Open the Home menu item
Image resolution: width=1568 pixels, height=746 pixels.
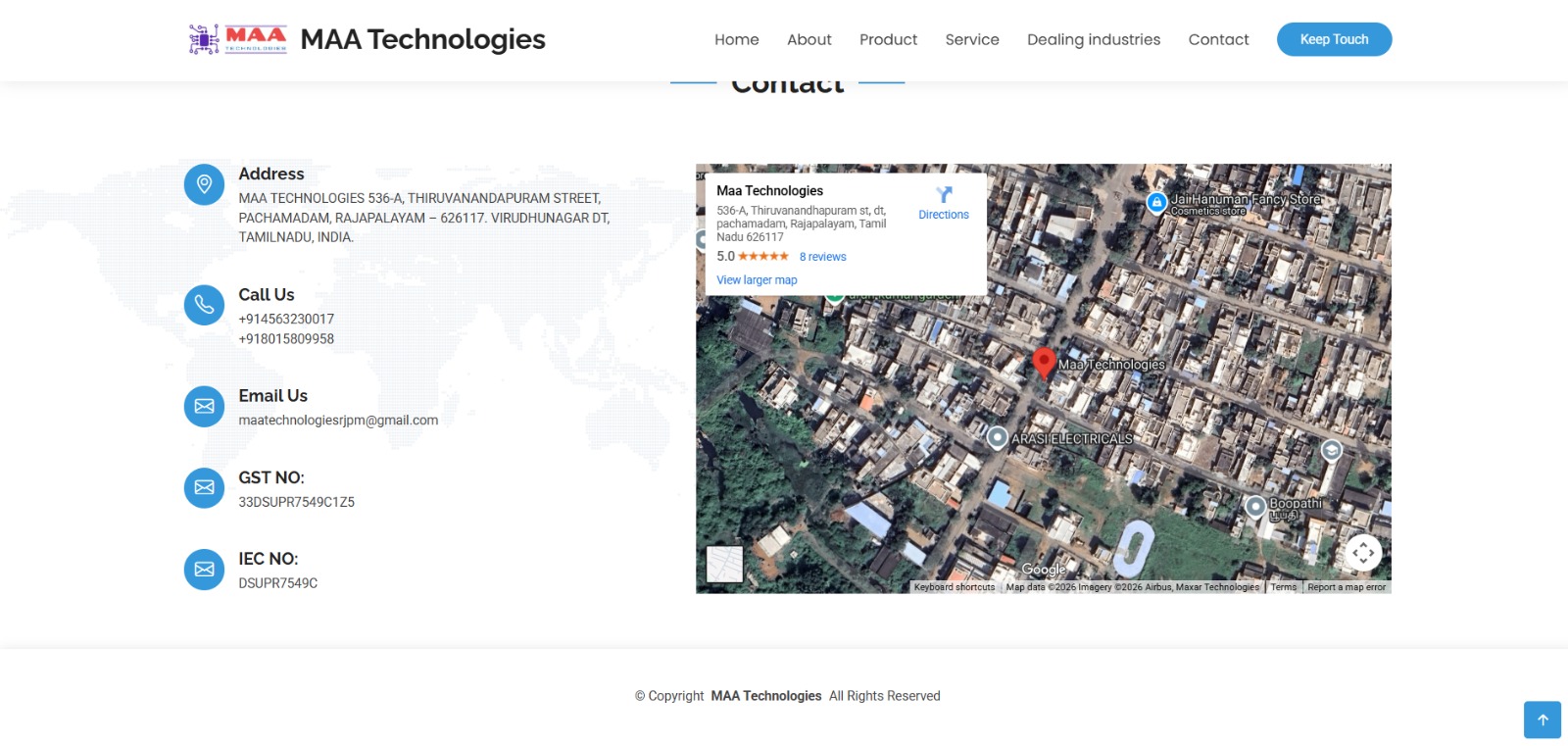pyautogui.click(x=736, y=39)
